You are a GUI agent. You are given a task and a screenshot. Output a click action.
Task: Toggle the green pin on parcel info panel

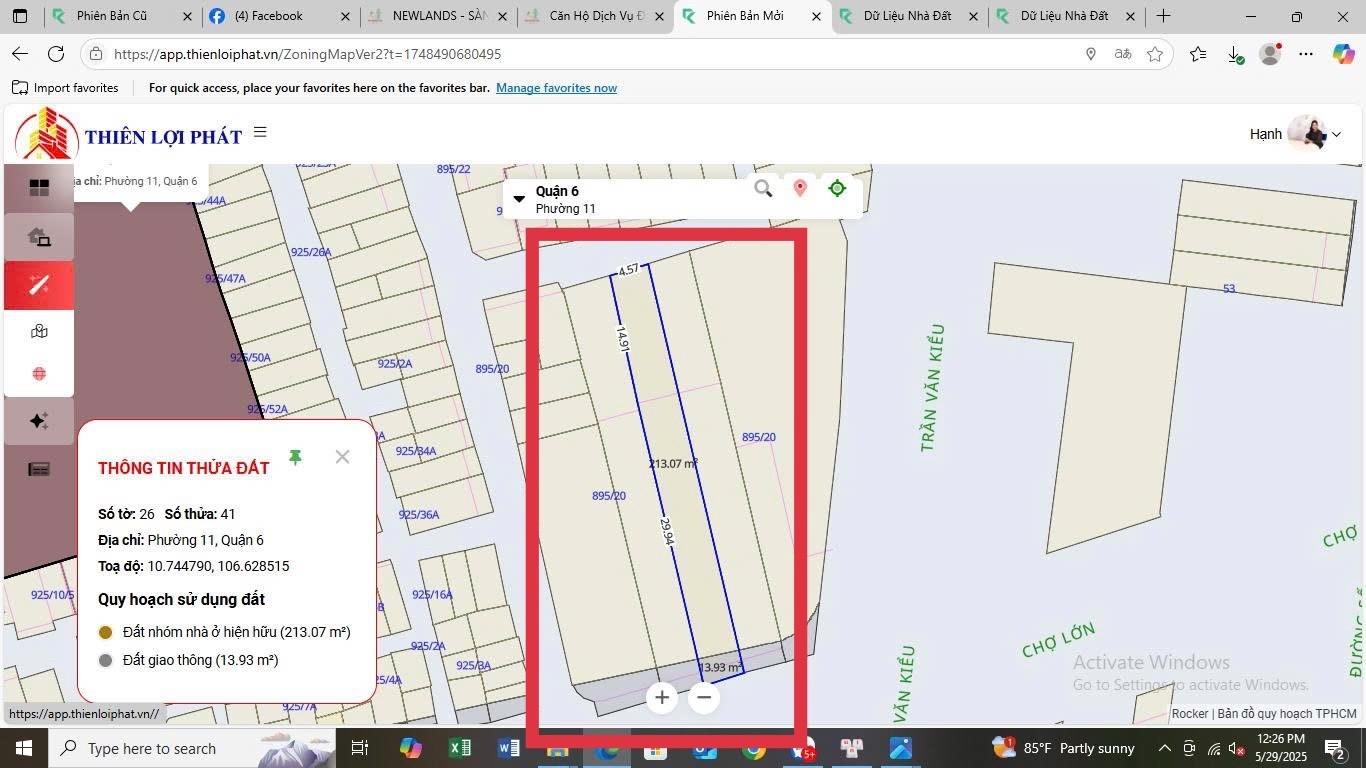coord(295,457)
